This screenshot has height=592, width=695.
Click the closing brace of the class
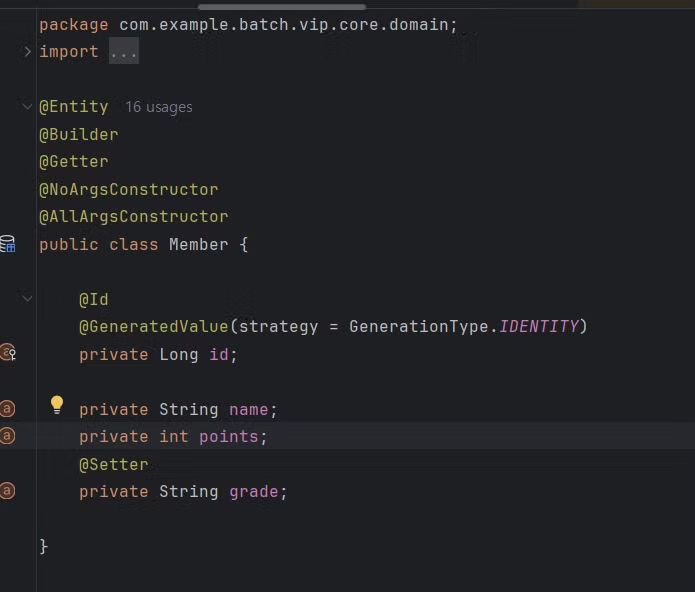click(43, 546)
